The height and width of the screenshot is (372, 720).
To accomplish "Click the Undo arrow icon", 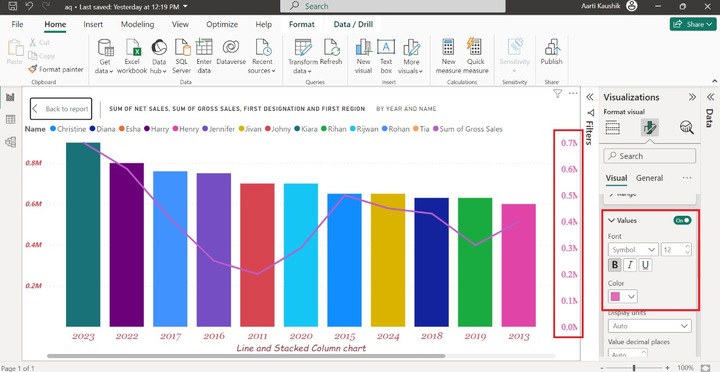I will [29, 6].
